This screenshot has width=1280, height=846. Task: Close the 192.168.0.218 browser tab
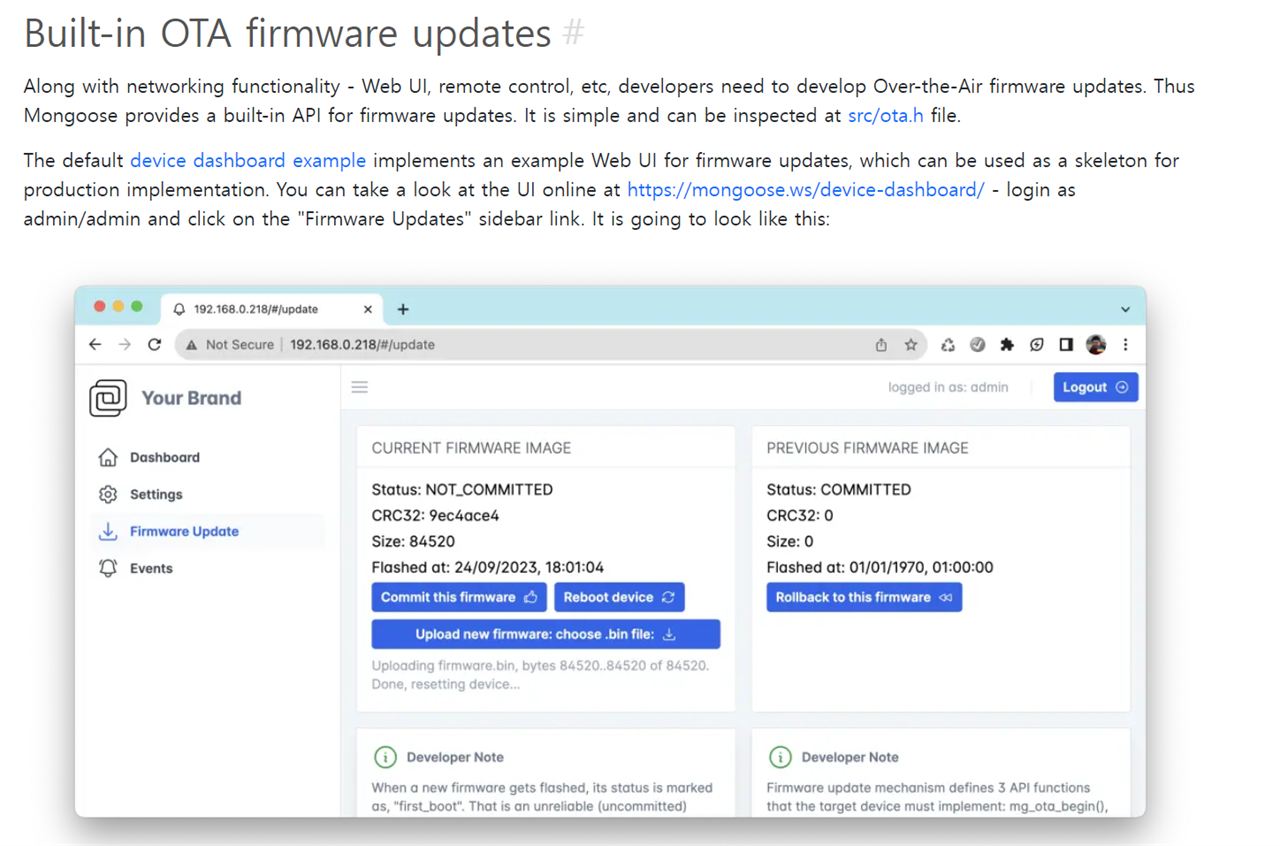(x=368, y=309)
